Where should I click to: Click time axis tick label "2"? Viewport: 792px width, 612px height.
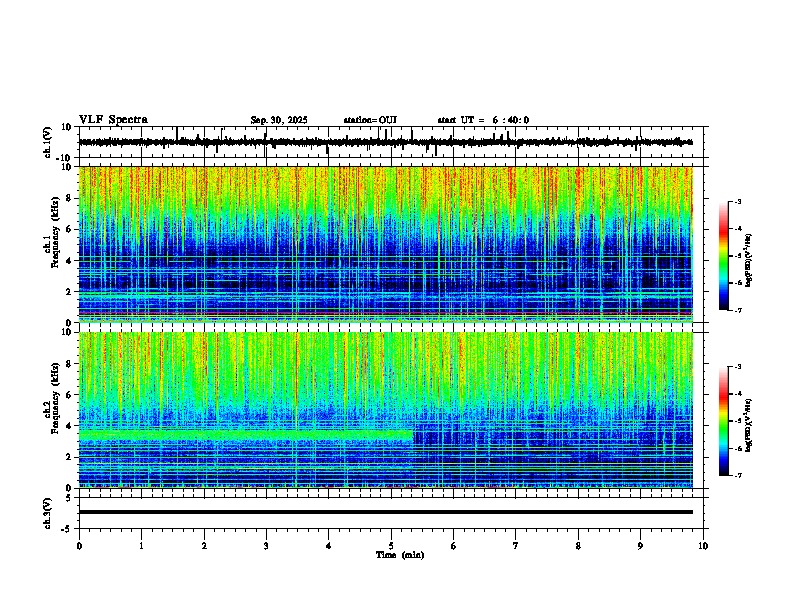point(204,546)
